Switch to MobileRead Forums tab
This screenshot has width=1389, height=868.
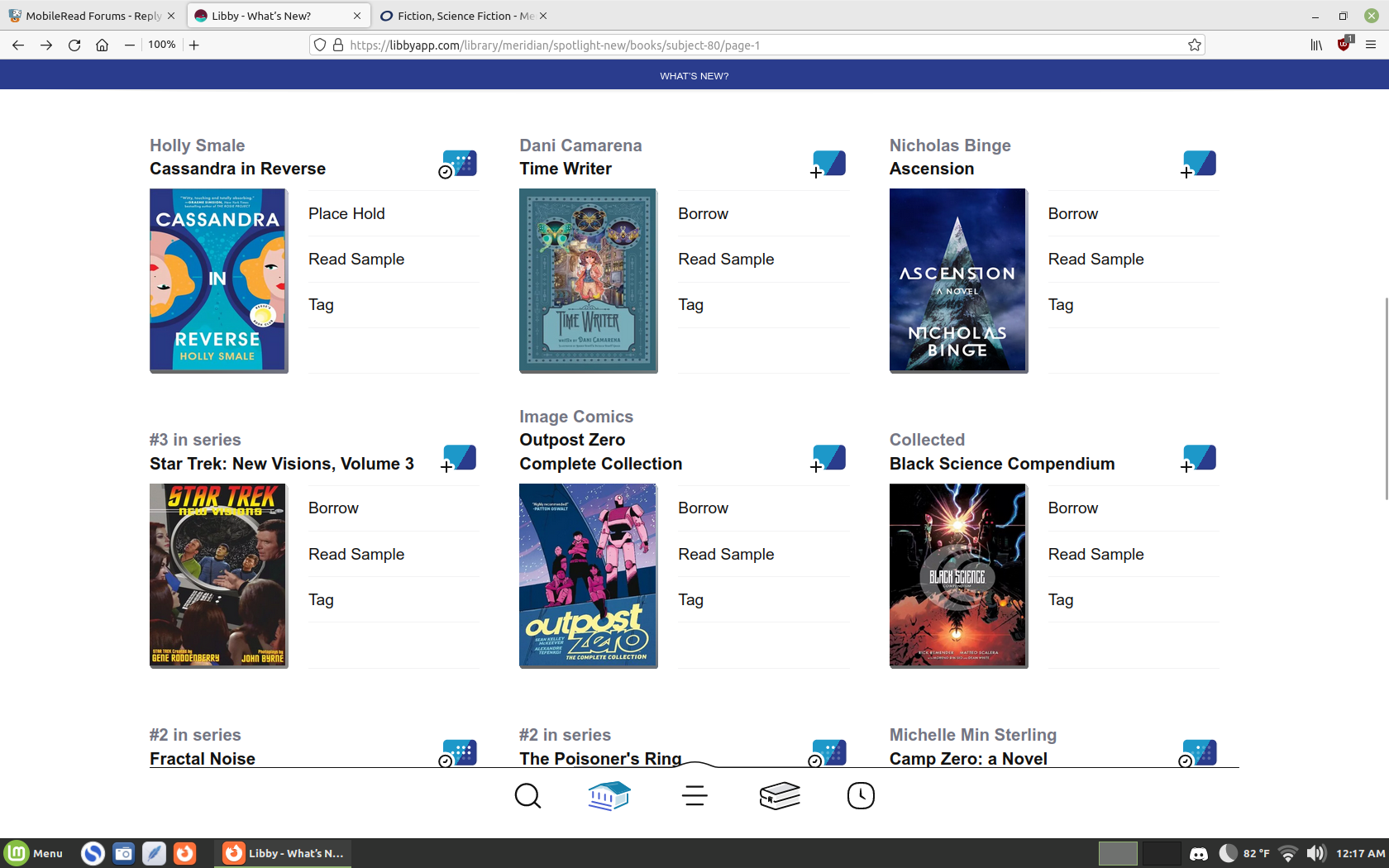click(x=93, y=16)
